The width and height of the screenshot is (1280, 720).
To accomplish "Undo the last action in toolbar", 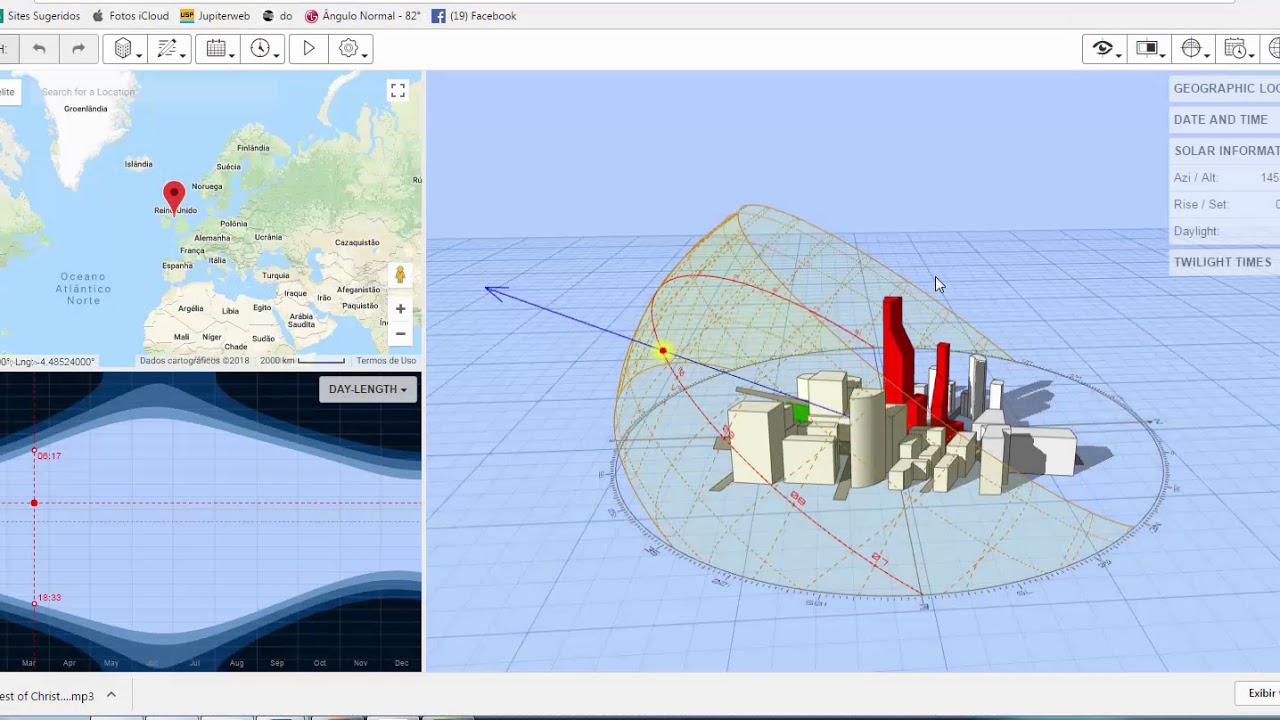I will point(39,48).
